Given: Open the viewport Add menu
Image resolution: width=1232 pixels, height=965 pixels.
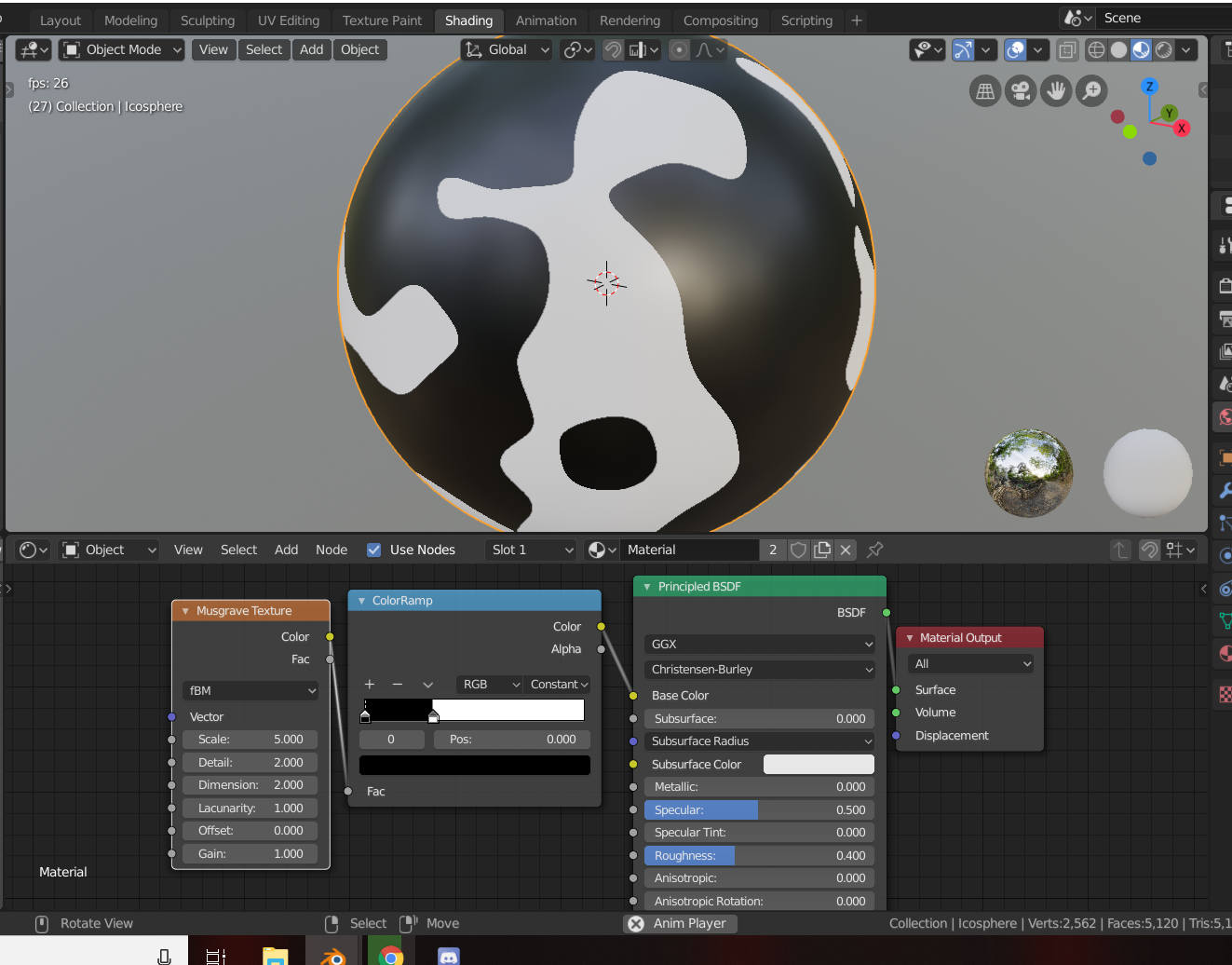Looking at the screenshot, I should [312, 49].
